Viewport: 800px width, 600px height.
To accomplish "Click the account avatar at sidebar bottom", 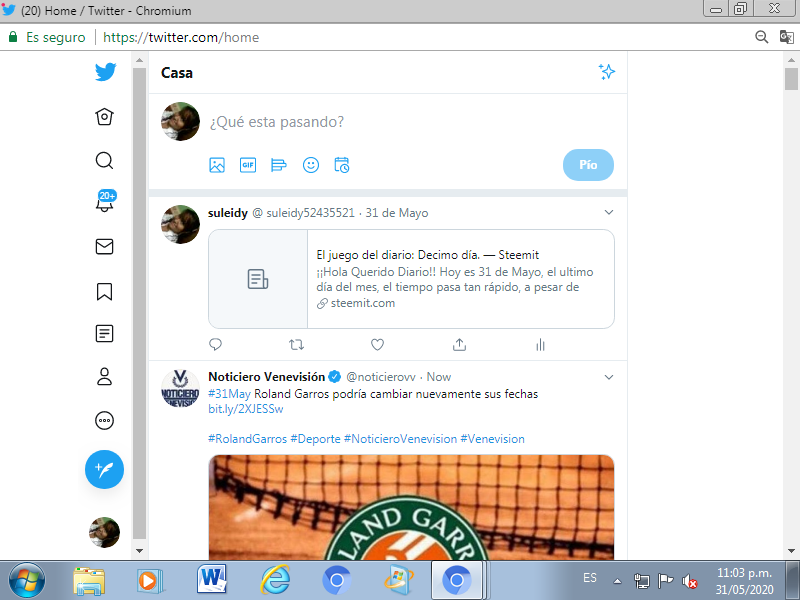I will tap(105, 532).
